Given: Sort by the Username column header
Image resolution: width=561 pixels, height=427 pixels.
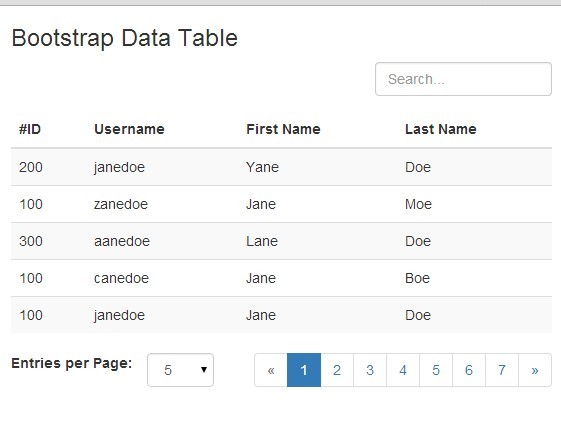Looking at the screenshot, I should 129,129.
